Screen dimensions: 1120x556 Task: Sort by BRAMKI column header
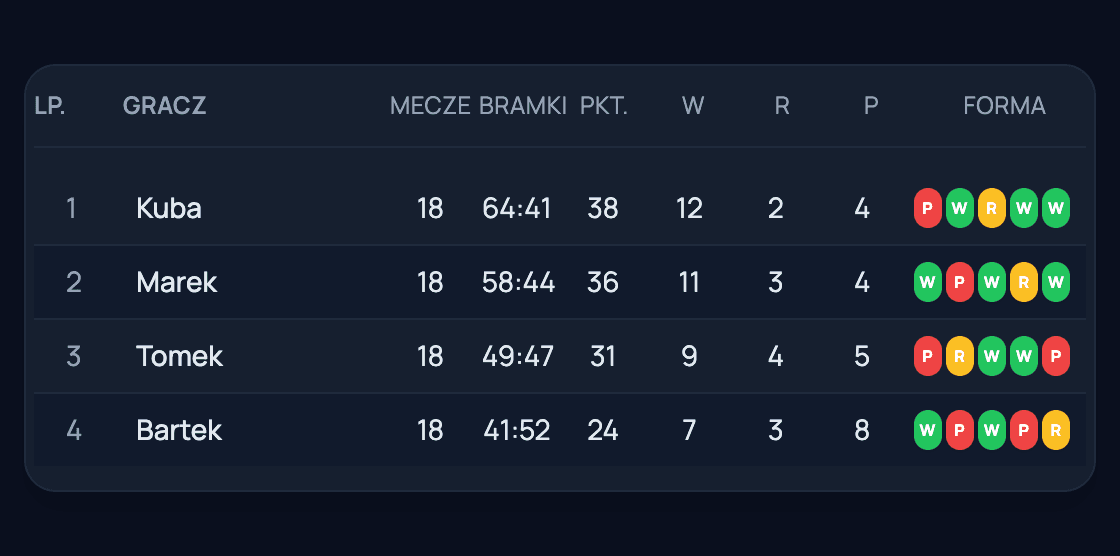point(523,106)
